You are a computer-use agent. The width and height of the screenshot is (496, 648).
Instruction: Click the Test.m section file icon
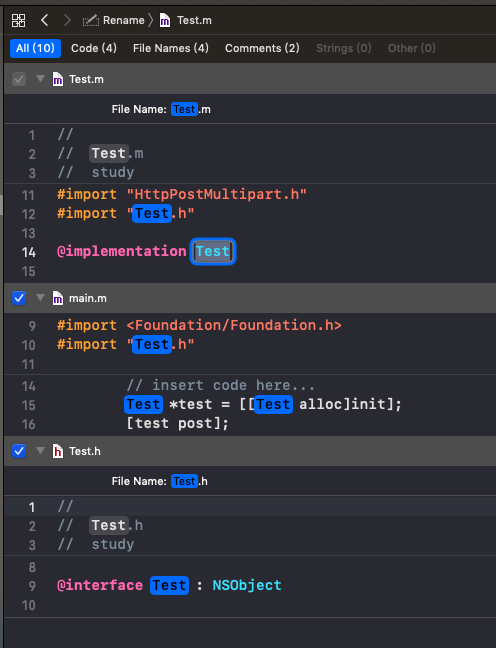point(58,79)
